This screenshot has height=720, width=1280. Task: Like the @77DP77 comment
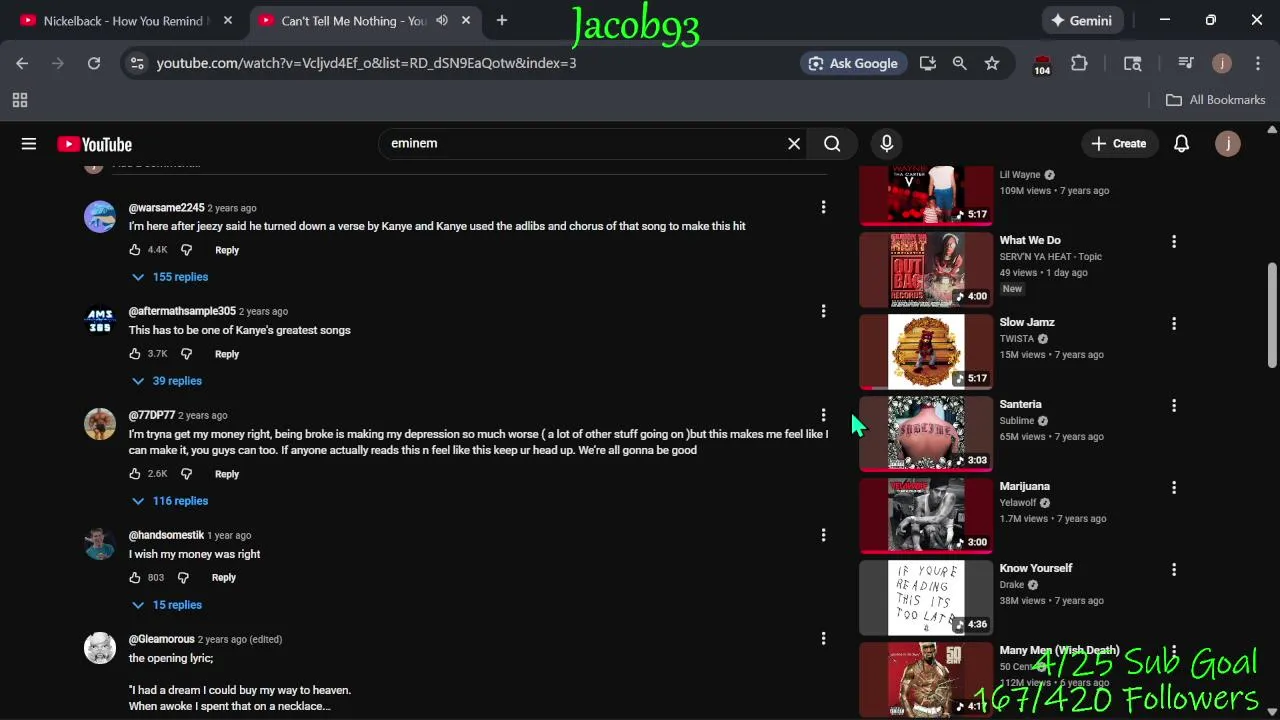(x=135, y=474)
